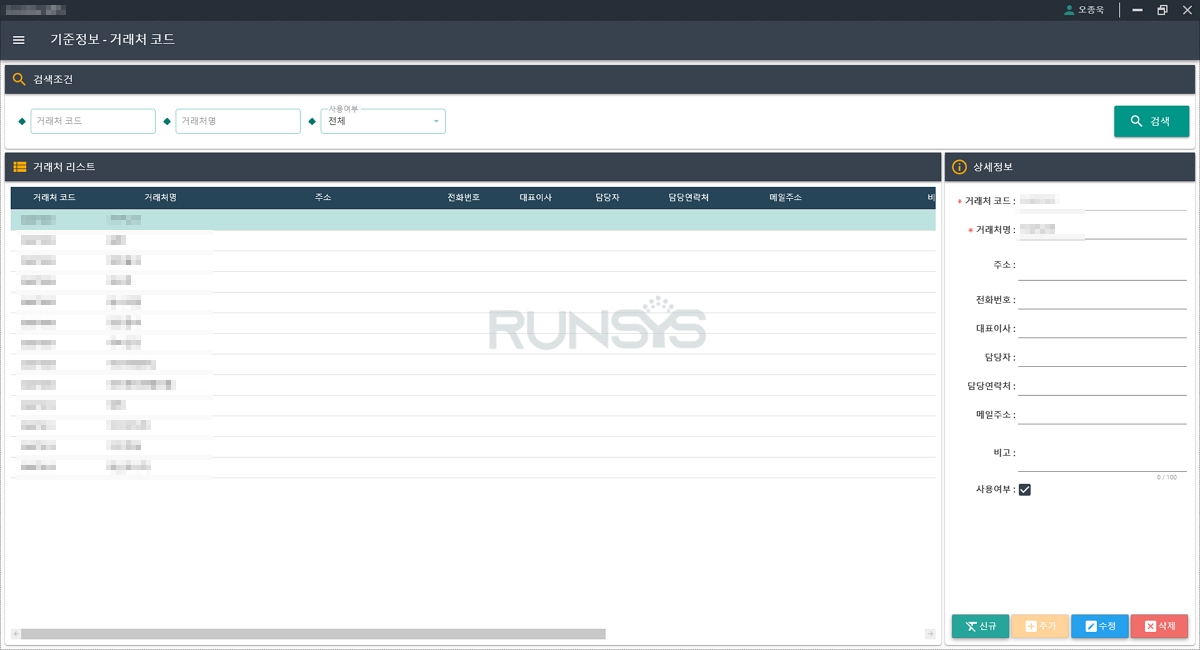Open the hamburger navigation menu

(x=18, y=40)
